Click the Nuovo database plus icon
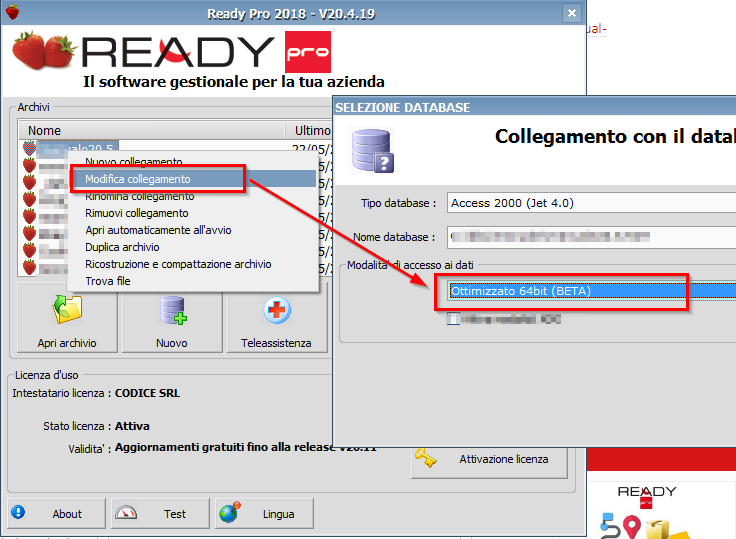Image resolution: width=736 pixels, height=539 pixels. point(172,310)
